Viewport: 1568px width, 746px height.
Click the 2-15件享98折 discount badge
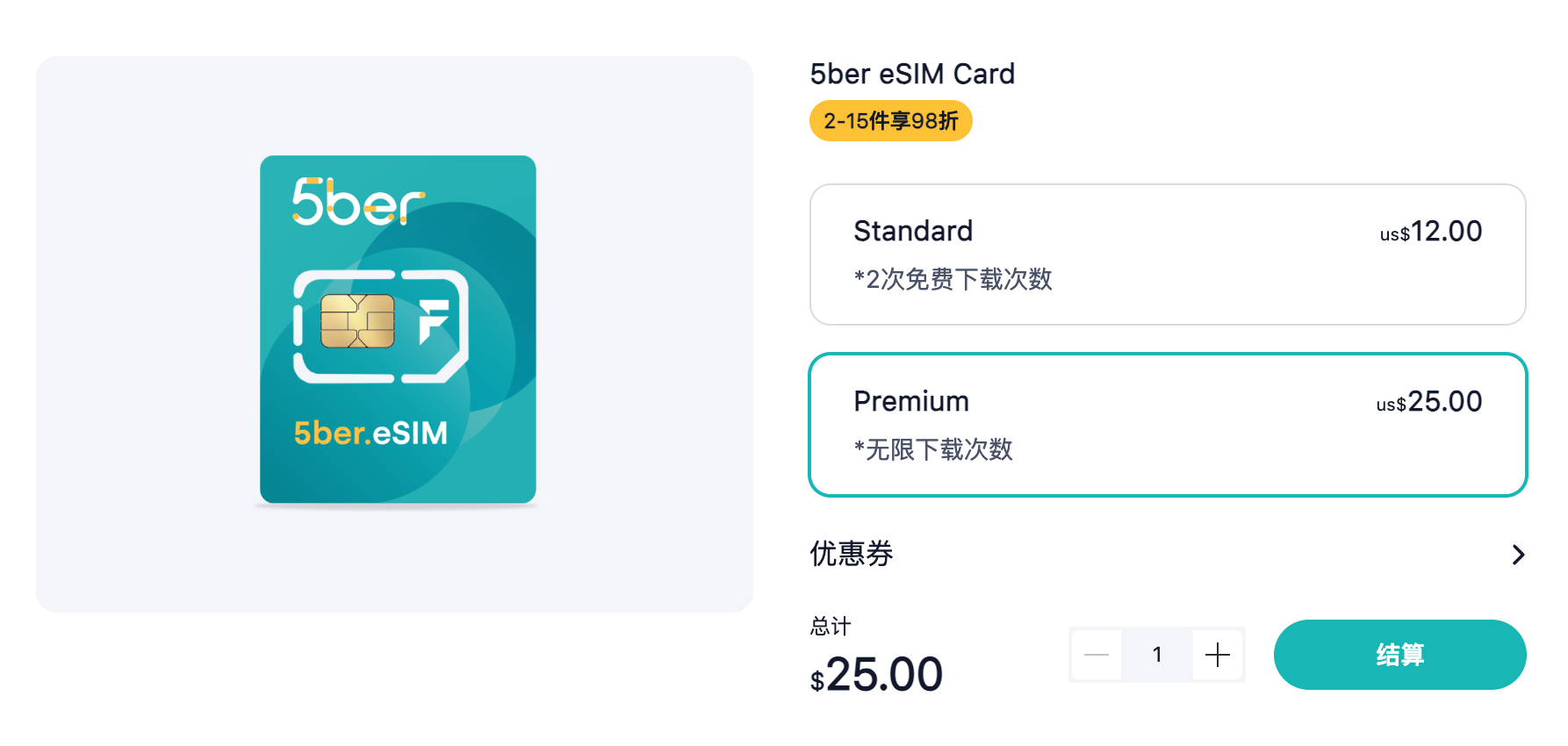890,121
